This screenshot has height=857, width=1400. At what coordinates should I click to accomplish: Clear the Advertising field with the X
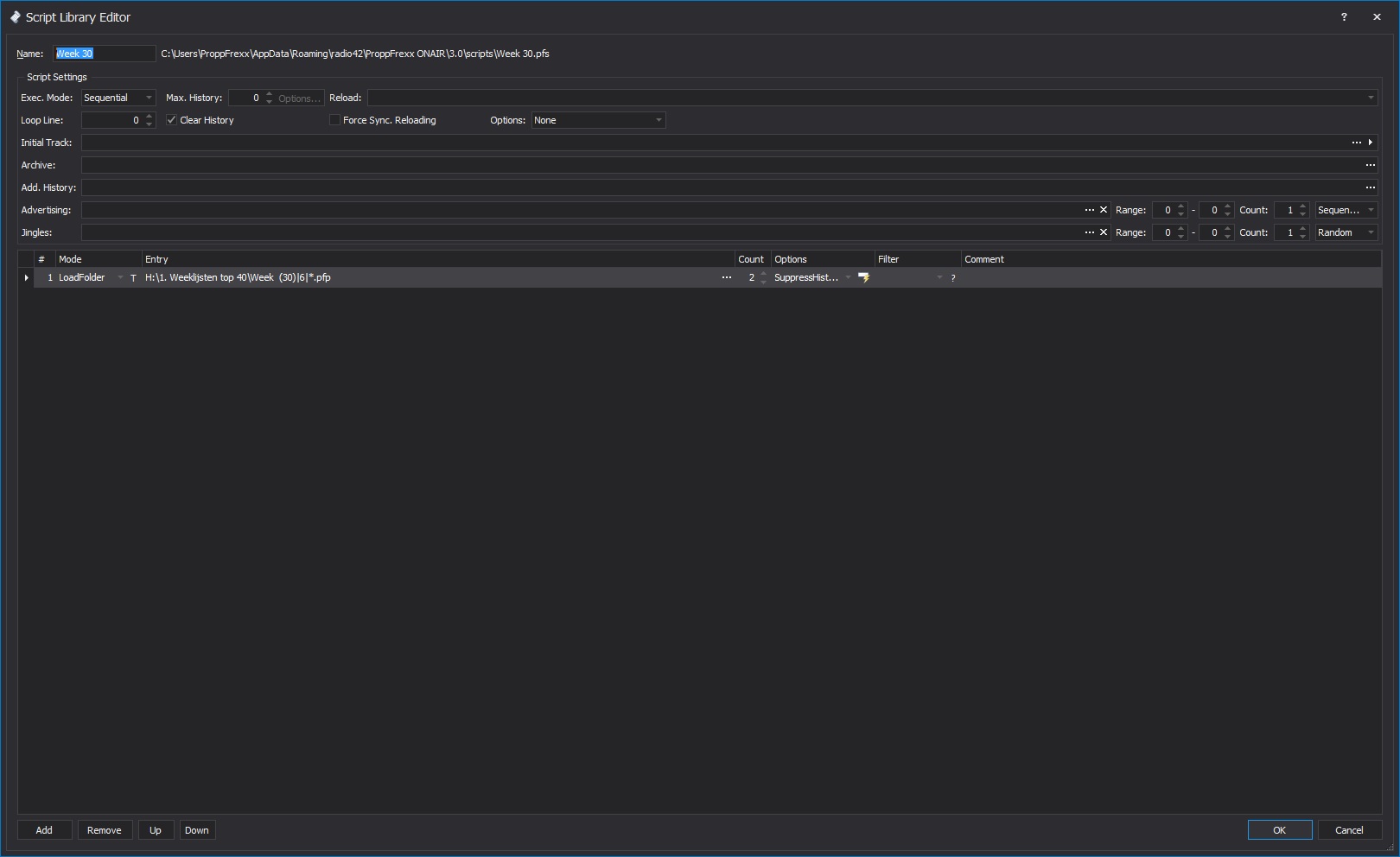tap(1104, 210)
